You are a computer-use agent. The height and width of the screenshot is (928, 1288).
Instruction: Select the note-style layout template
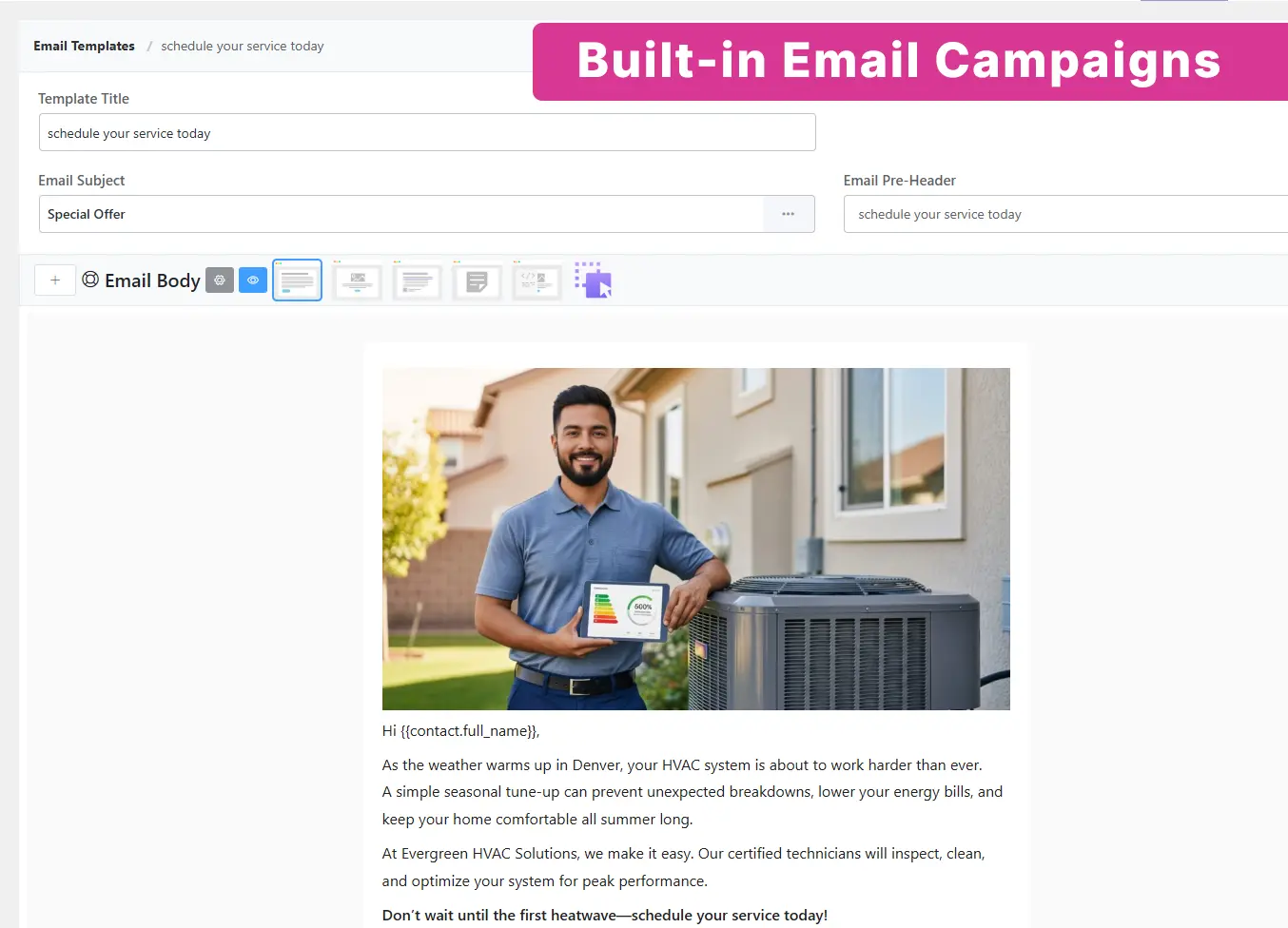(478, 280)
